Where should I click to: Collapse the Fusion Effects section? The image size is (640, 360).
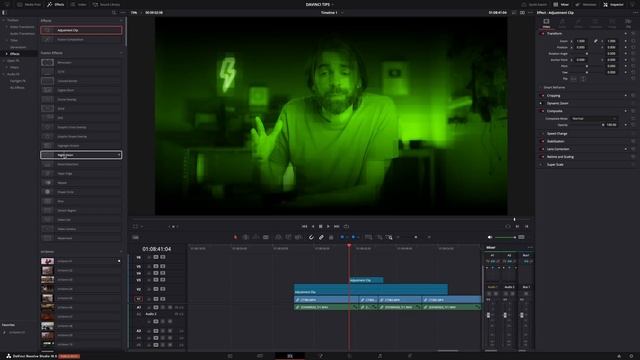click(121, 53)
